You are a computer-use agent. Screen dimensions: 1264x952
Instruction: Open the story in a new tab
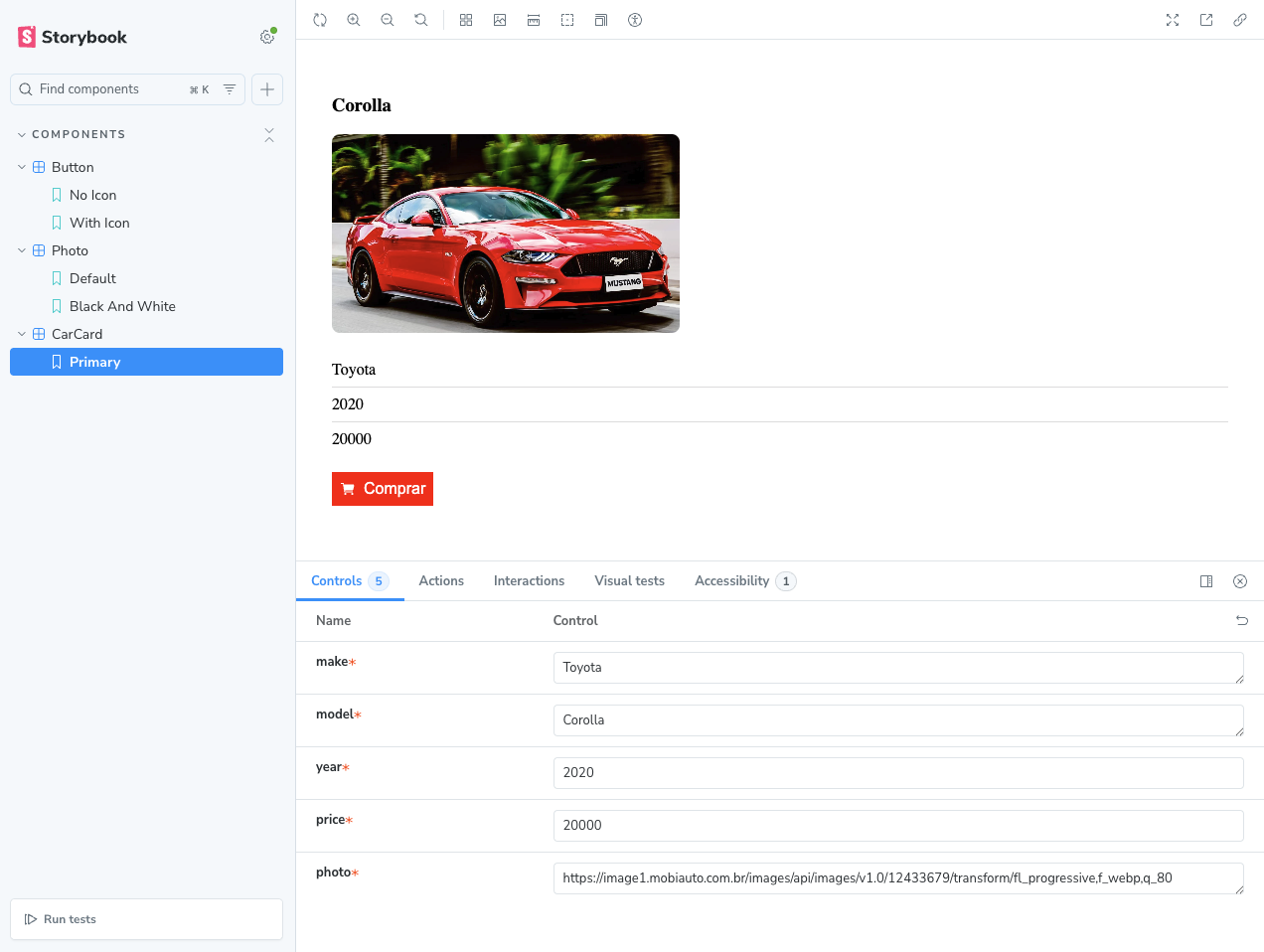coord(1206,20)
